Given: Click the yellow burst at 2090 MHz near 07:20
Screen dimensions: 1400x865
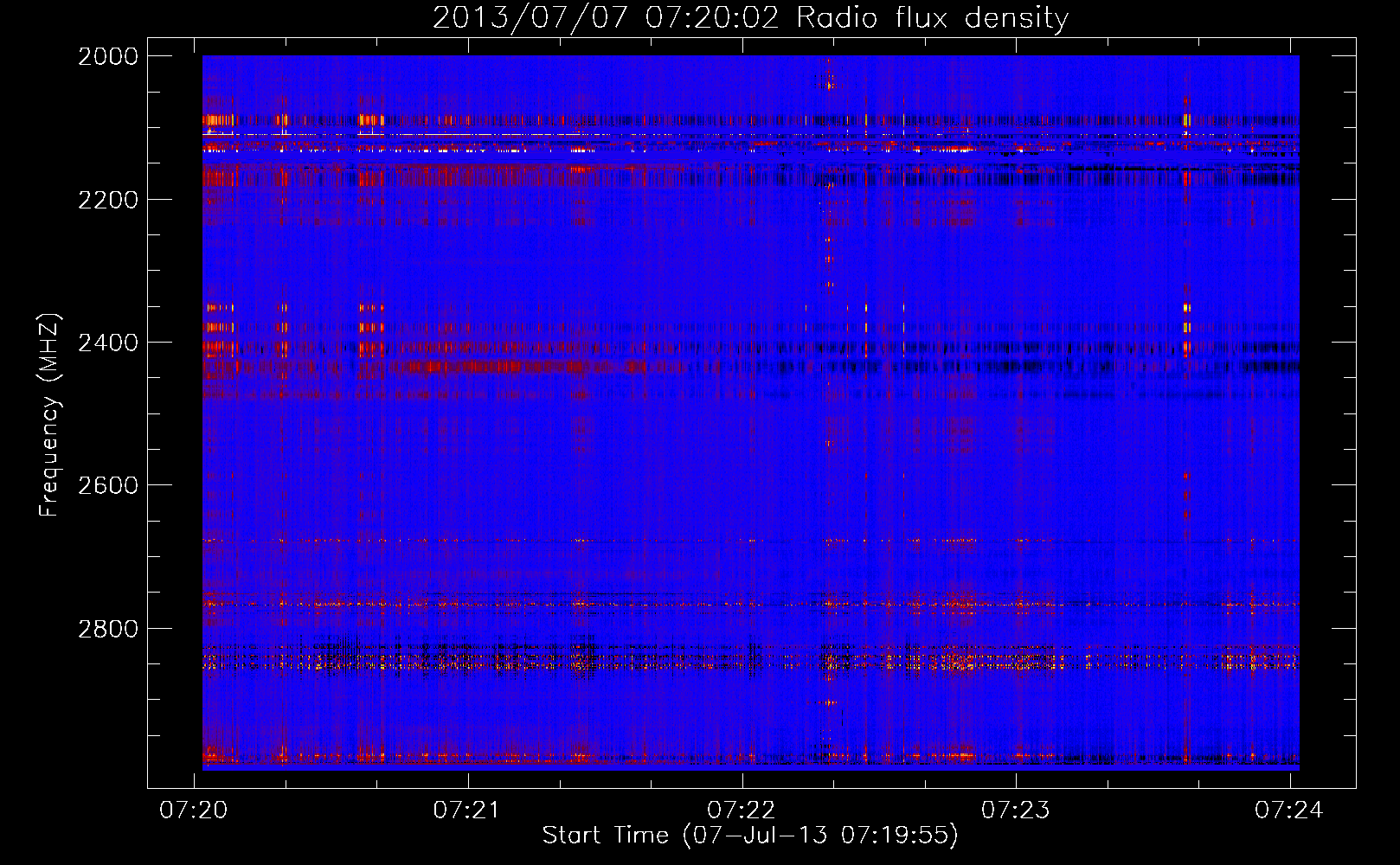Looking at the screenshot, I should pyautogui.click(x=218, y=120).
